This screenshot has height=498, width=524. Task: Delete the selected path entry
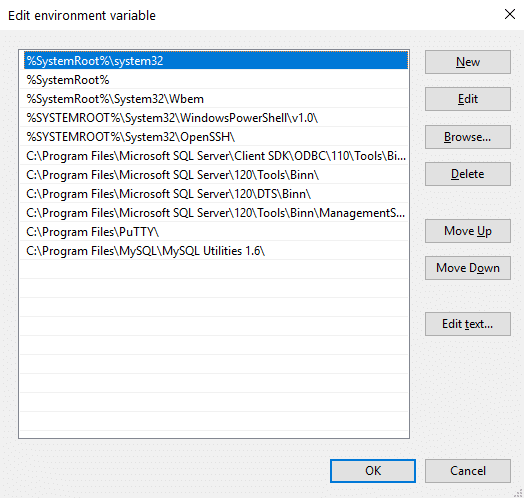pos(468,174)
